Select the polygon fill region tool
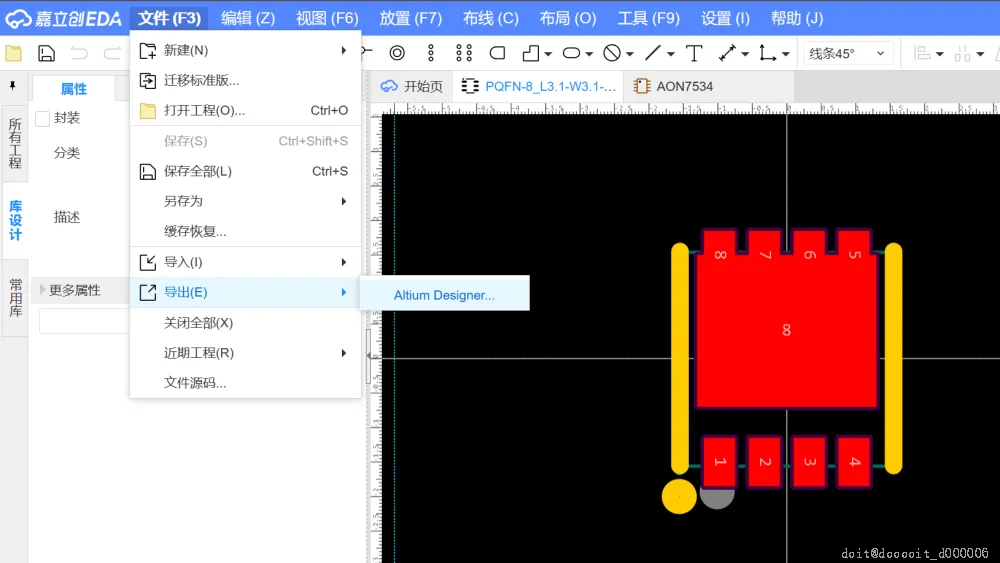The width and height of the screenshot is (1000, 563). (x=531, y=53)
